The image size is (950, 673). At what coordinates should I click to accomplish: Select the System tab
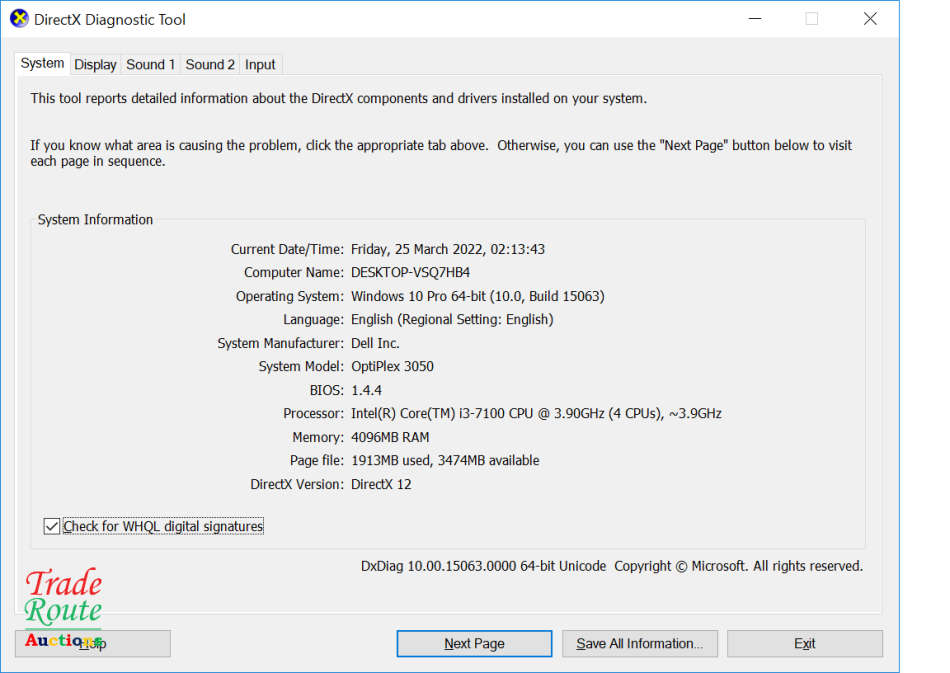pos(42,63)
